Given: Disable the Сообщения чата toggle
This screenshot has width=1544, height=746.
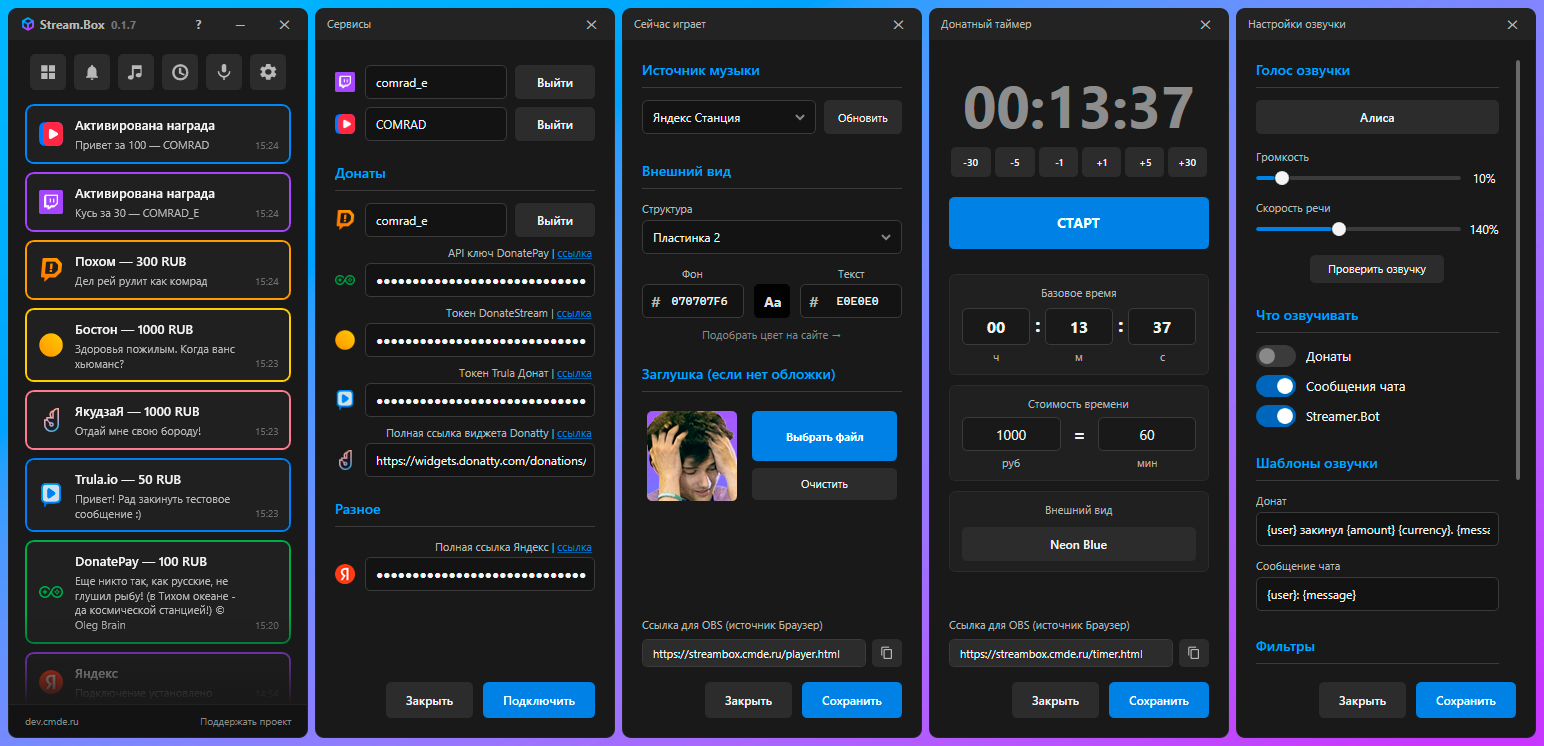Looking at the screenshot, I should click(x=1276, y=386).
